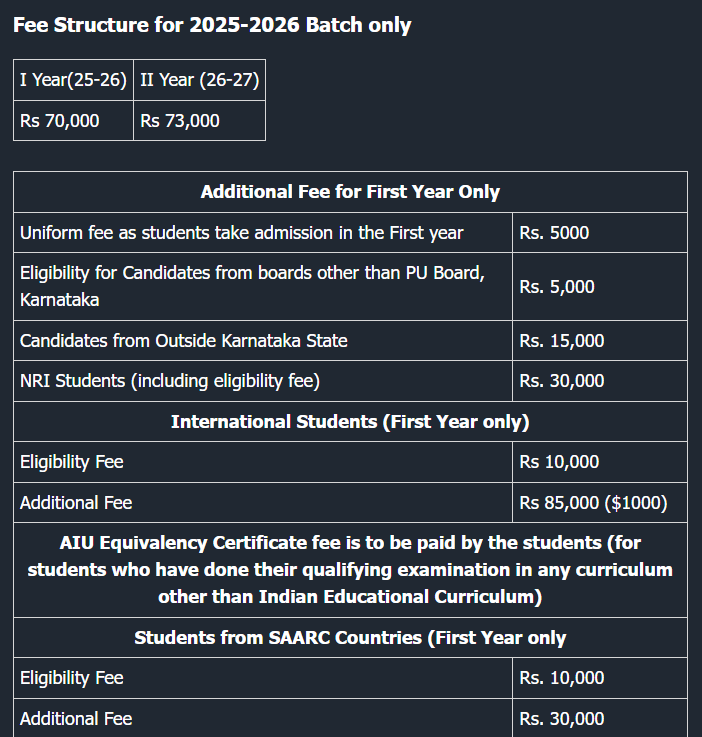The height and width of the screenshot is (737, 702).
Task: Select the PU Board eligibility description cell
Action: point(252,286)
